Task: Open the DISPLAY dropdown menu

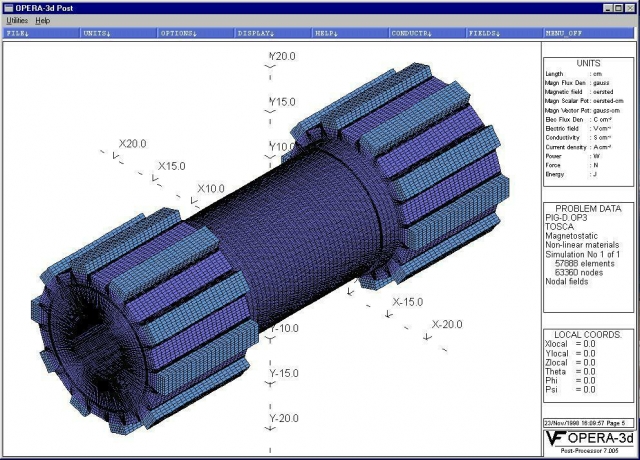Action: (255, 33)
